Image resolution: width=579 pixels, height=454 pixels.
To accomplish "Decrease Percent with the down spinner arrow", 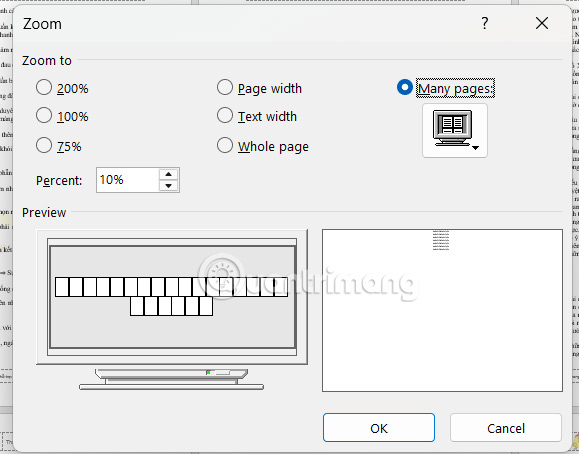I will click(168, 186).
